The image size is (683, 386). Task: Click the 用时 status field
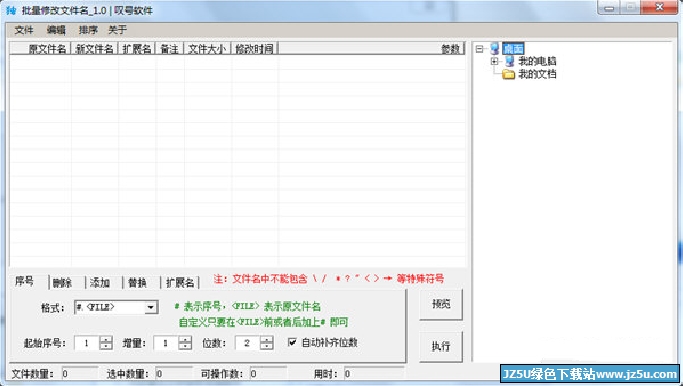click(374, 374)
